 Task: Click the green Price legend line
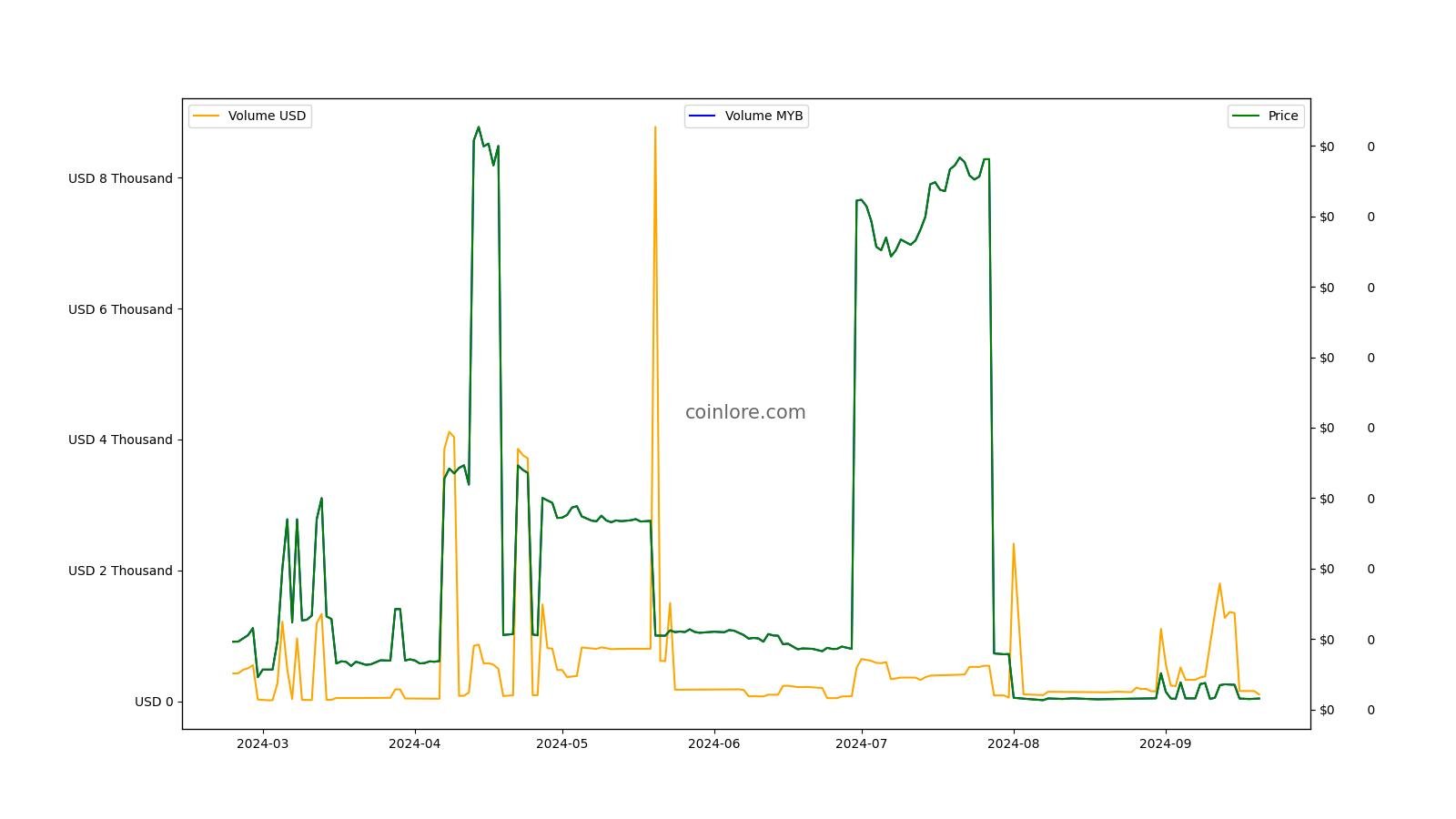click(1246, 116)
